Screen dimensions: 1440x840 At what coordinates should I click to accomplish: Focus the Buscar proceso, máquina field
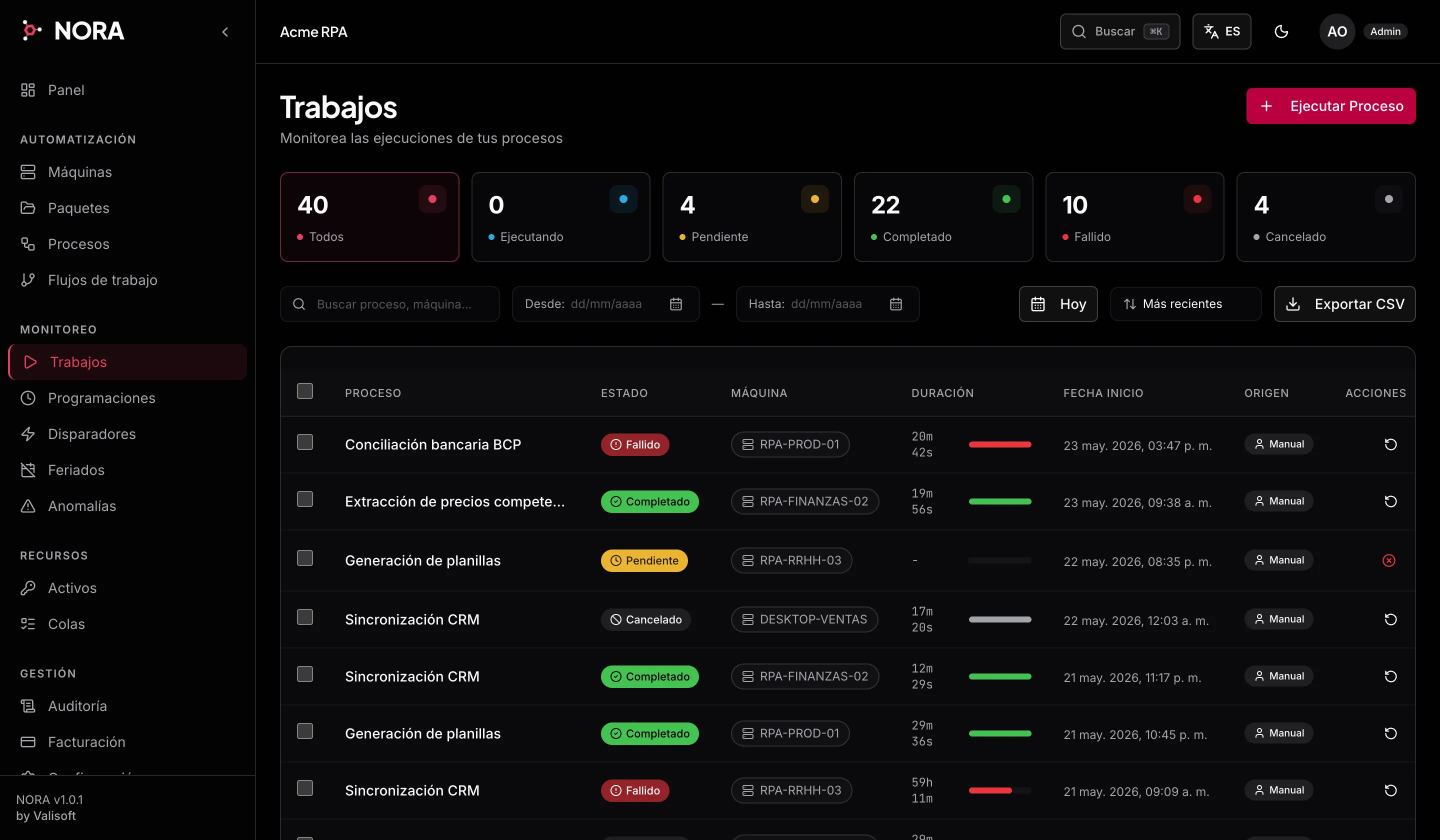(389, 304)
